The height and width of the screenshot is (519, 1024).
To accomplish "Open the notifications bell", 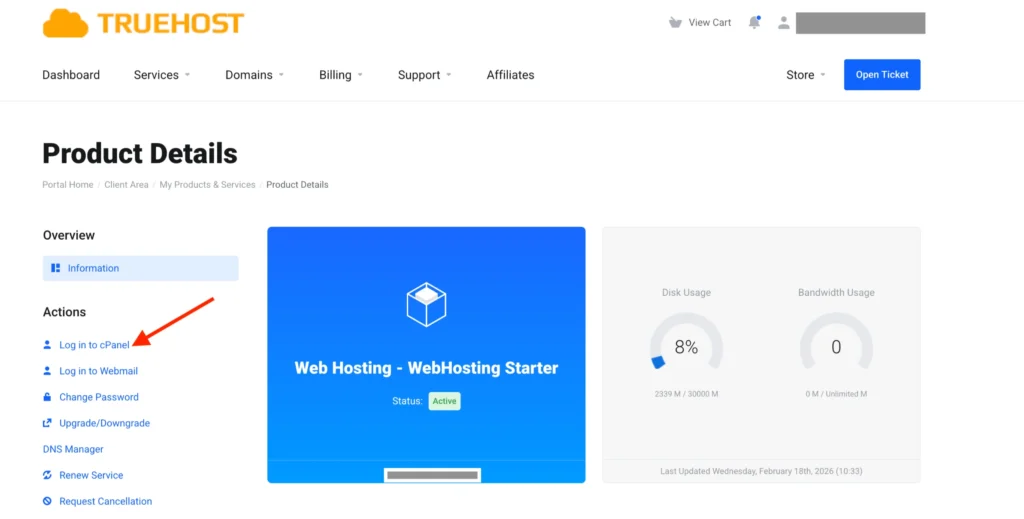I will 754,23.
